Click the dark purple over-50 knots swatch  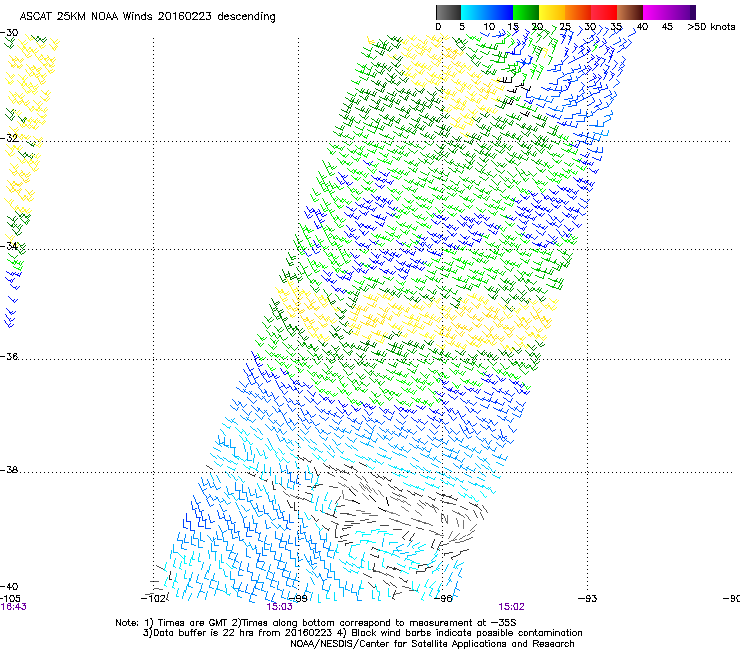(693, 12)
